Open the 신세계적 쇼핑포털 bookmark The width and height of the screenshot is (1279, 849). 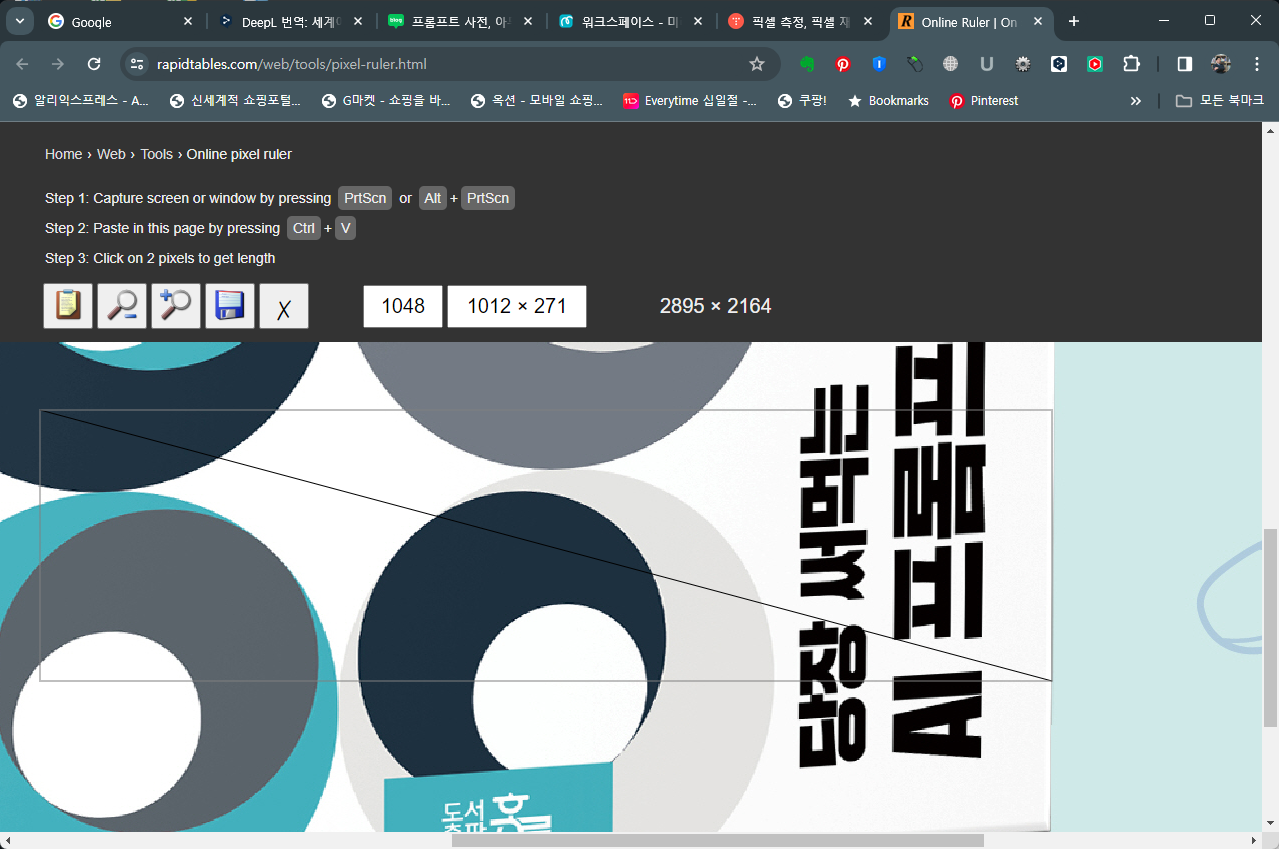(236, 101)
